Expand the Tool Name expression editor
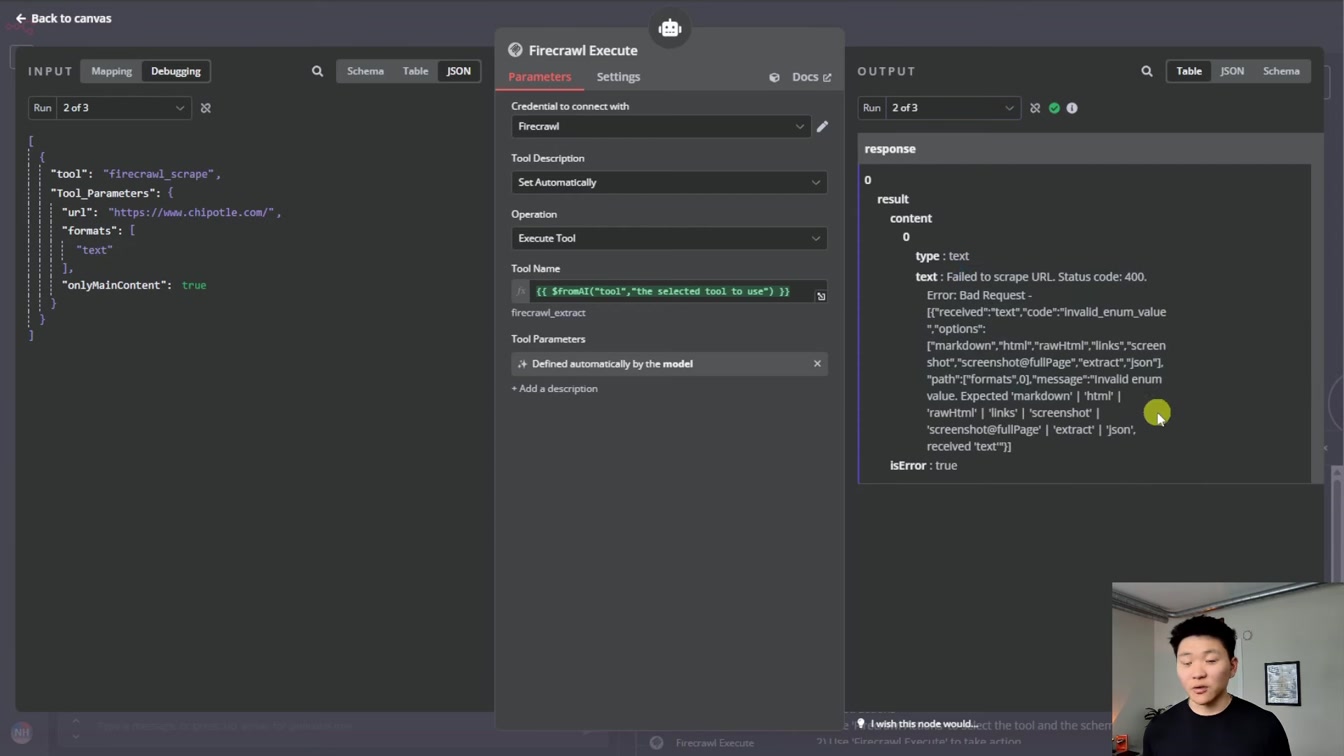Image resolution: width=1344 pixels, height=756 pixels. tap(821, 296)
